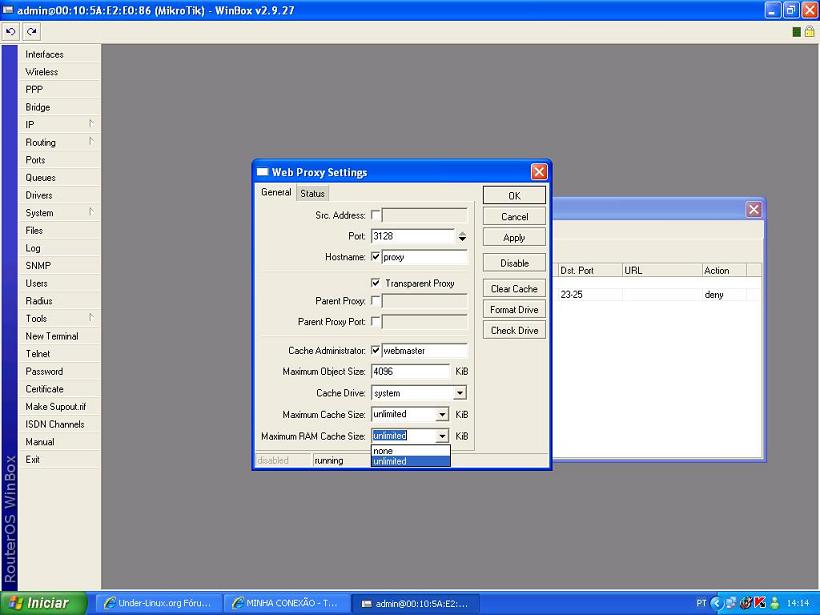Click the Clear Cache button

point(514,289)
